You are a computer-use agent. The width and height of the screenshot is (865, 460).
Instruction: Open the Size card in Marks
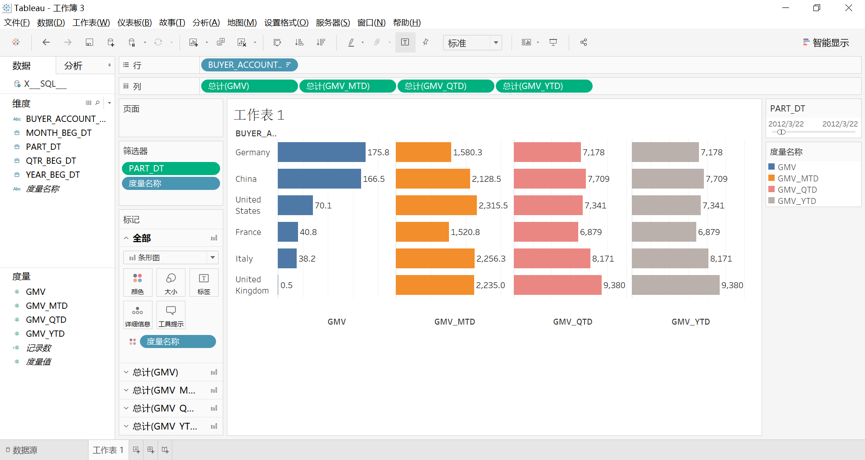pos(171,283)
